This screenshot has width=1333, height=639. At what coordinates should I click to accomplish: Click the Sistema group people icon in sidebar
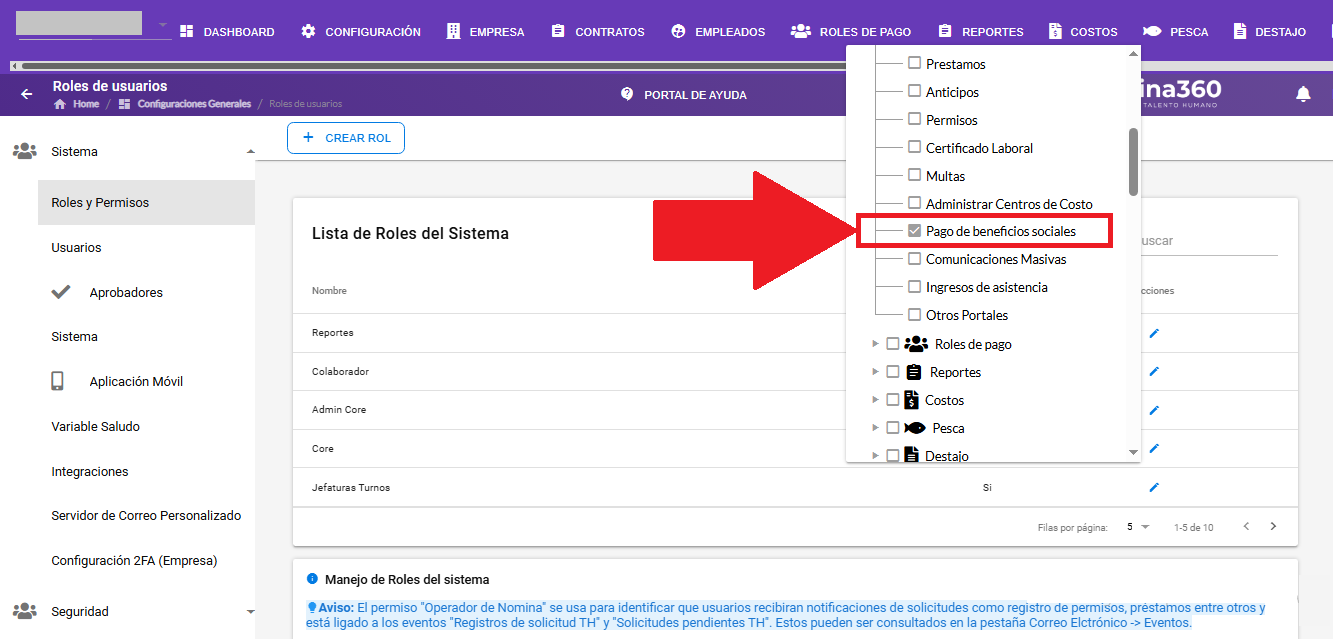25,152
